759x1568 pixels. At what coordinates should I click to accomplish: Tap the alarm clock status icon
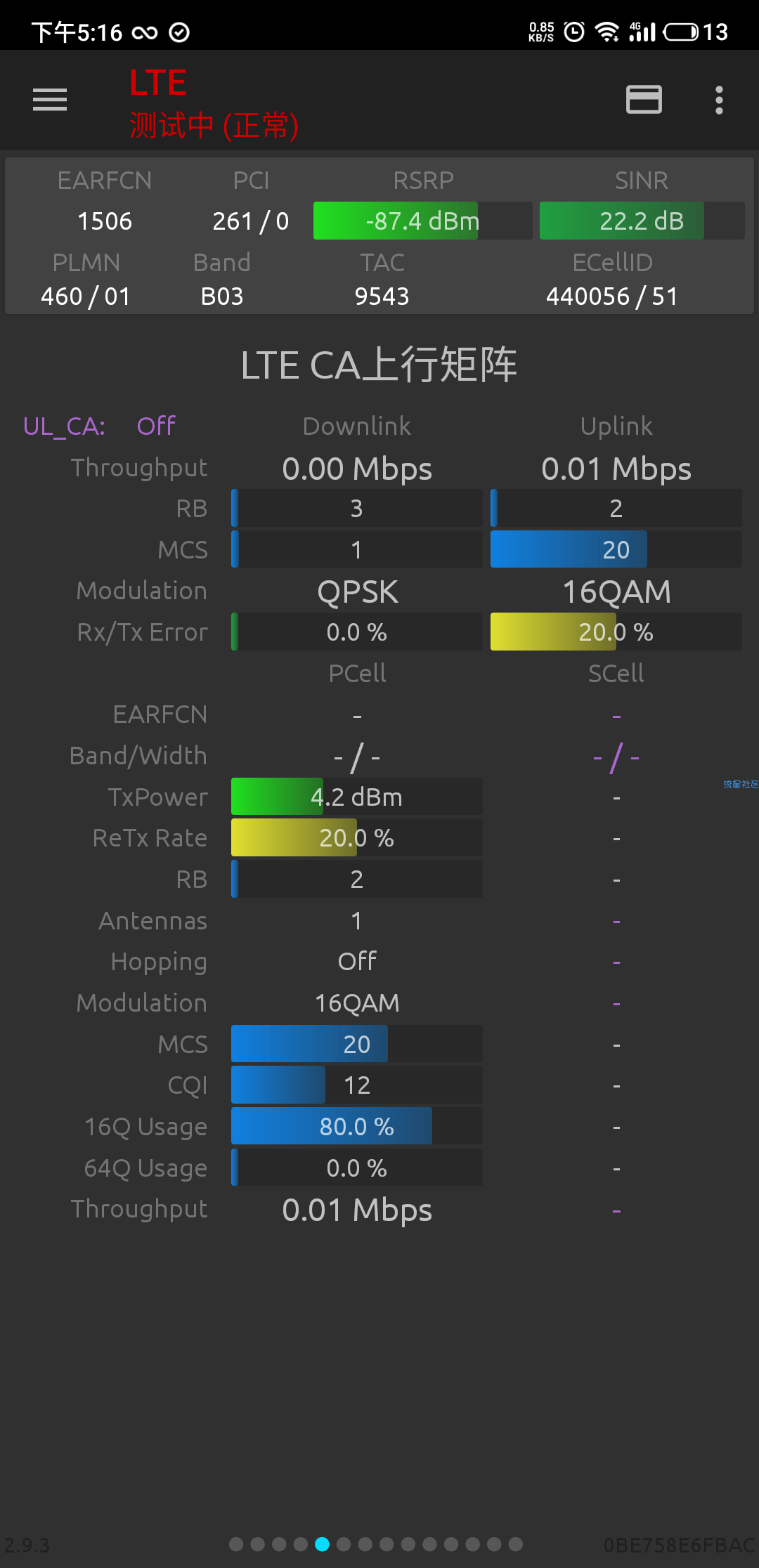pos(574,32)
